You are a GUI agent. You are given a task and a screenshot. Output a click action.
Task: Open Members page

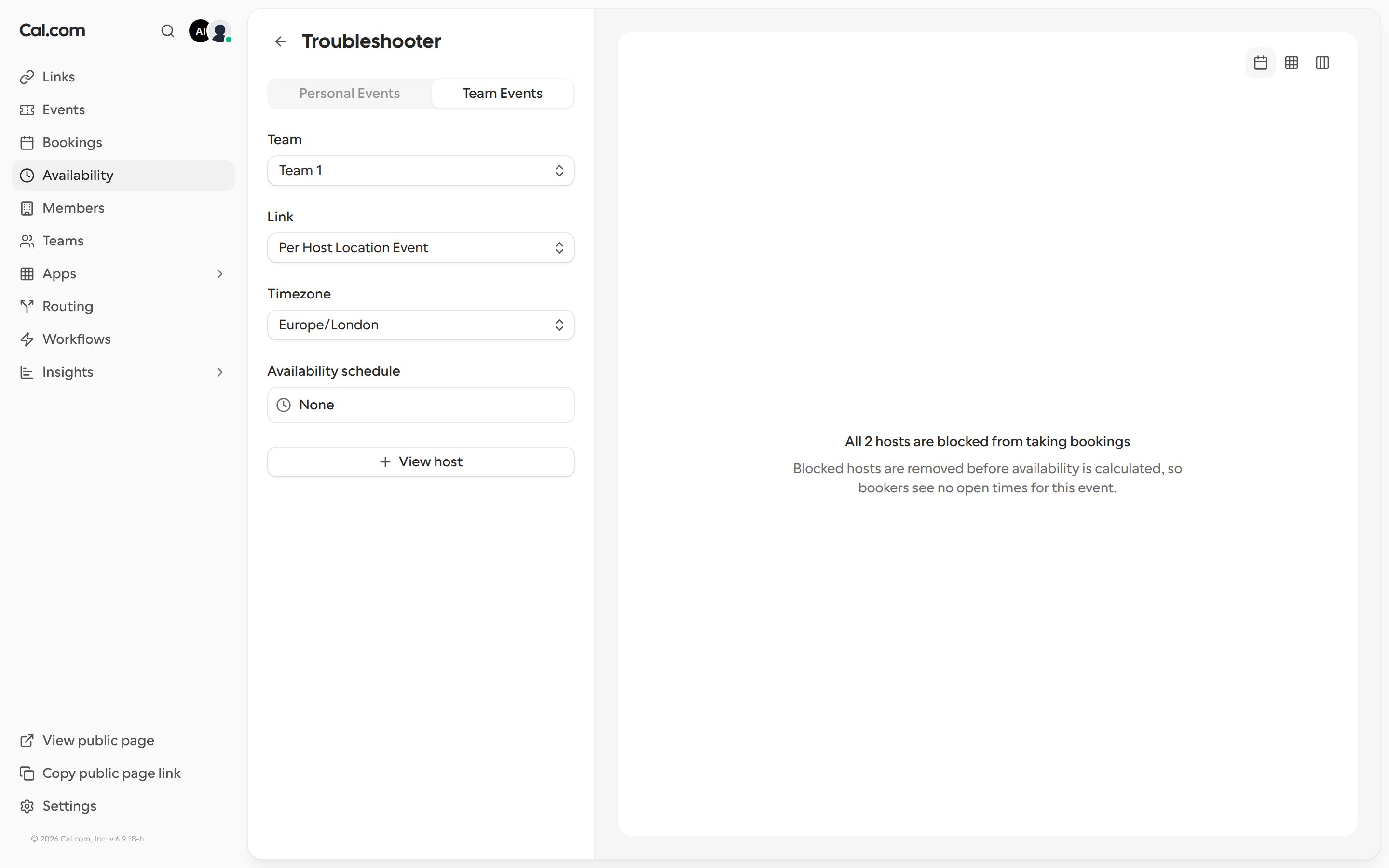(123, 208)
